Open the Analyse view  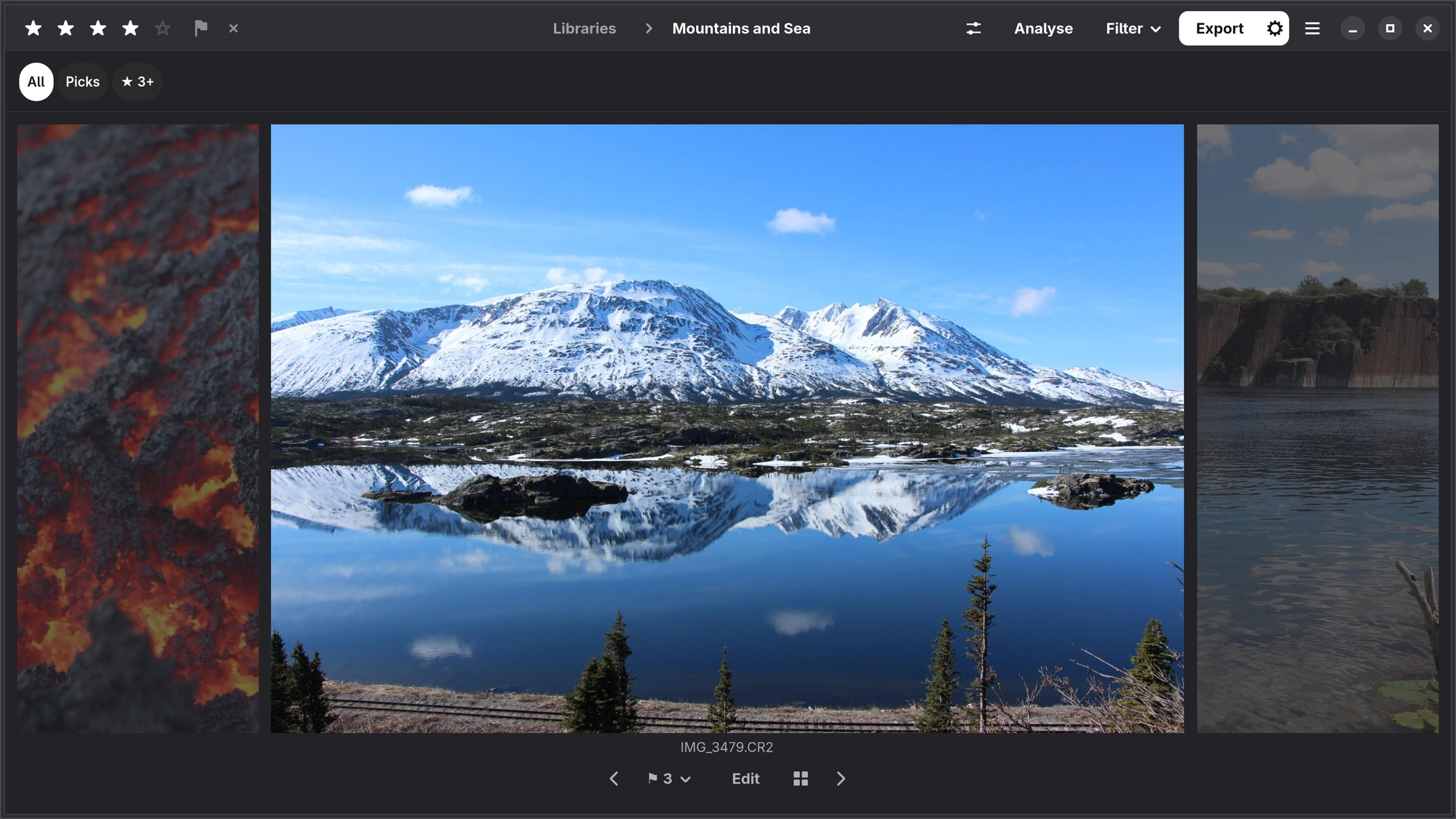pyautogui.click(x=1043, y=28)
